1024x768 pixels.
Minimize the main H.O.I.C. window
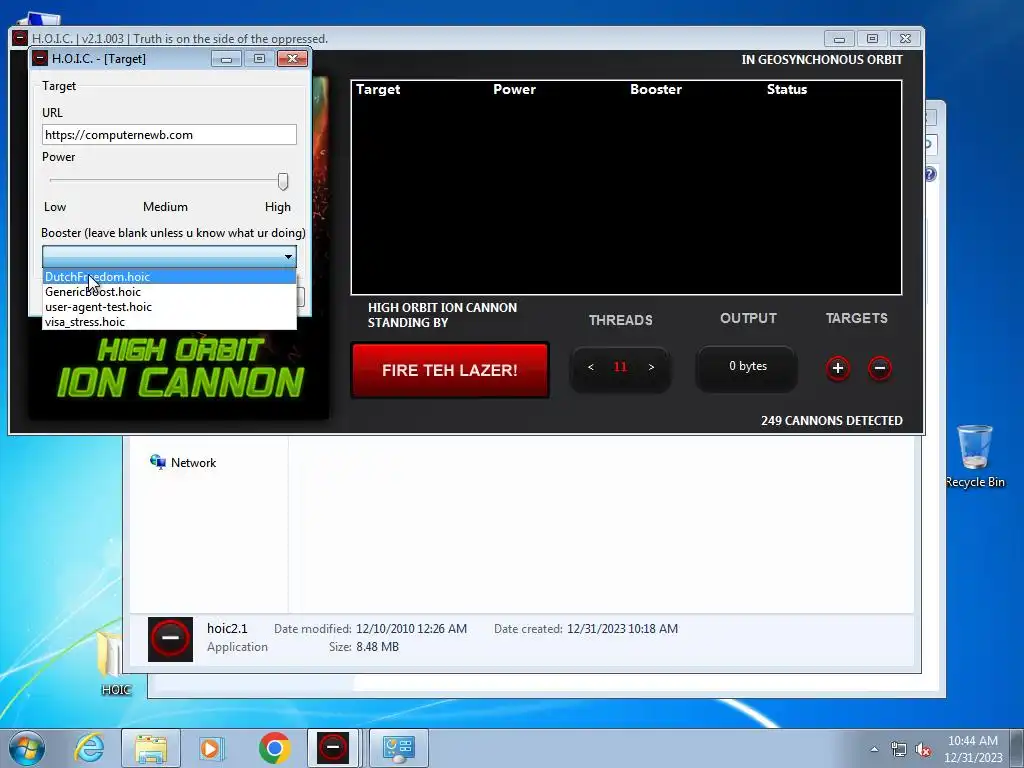(x=839, y=39)
